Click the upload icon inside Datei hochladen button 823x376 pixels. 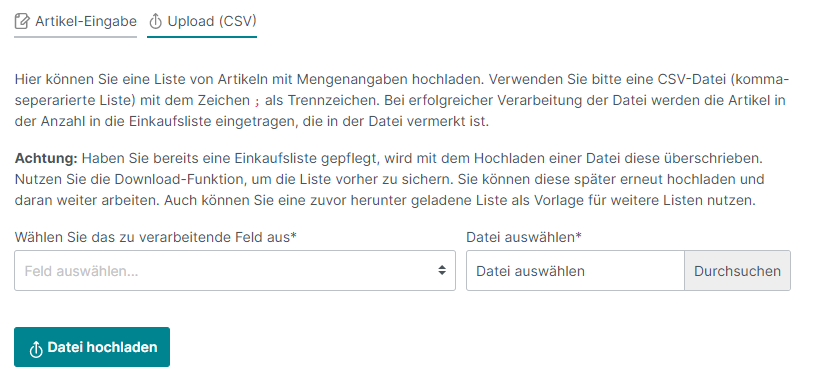(36, 349)
